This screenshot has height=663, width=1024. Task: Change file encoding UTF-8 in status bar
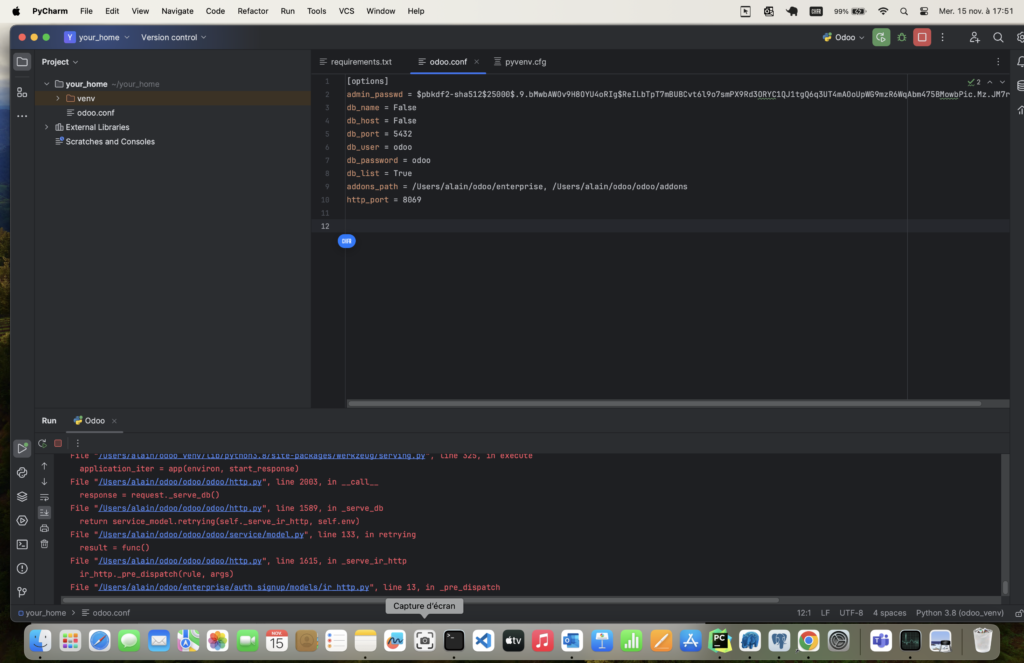pyautogui.click(x=851, y=613)
